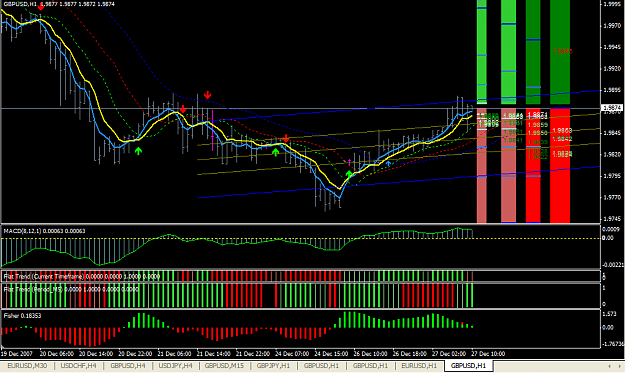Click the 21 Dec 22:00 time label
The width and height of the screenshot is (625, 373).
click(x=253, y=353)
